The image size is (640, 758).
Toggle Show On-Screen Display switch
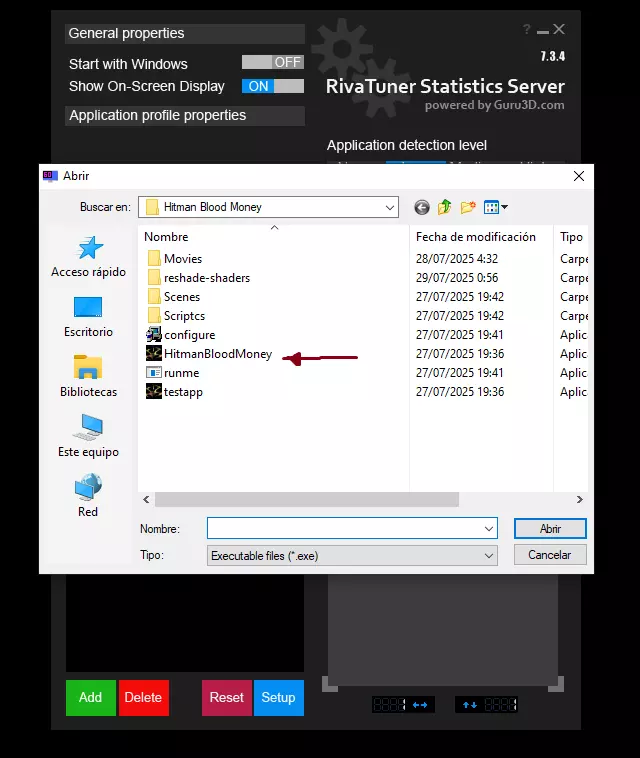[273, 86]
